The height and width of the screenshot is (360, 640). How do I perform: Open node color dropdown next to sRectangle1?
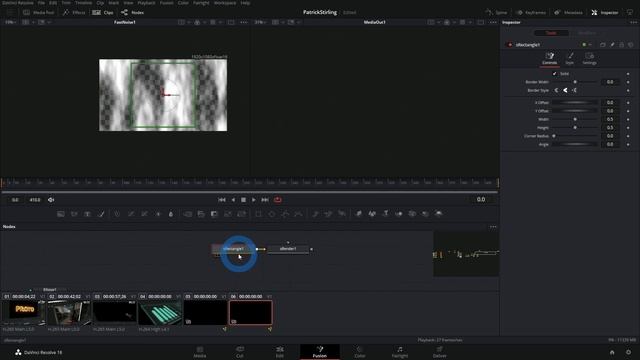click(587, 45)
